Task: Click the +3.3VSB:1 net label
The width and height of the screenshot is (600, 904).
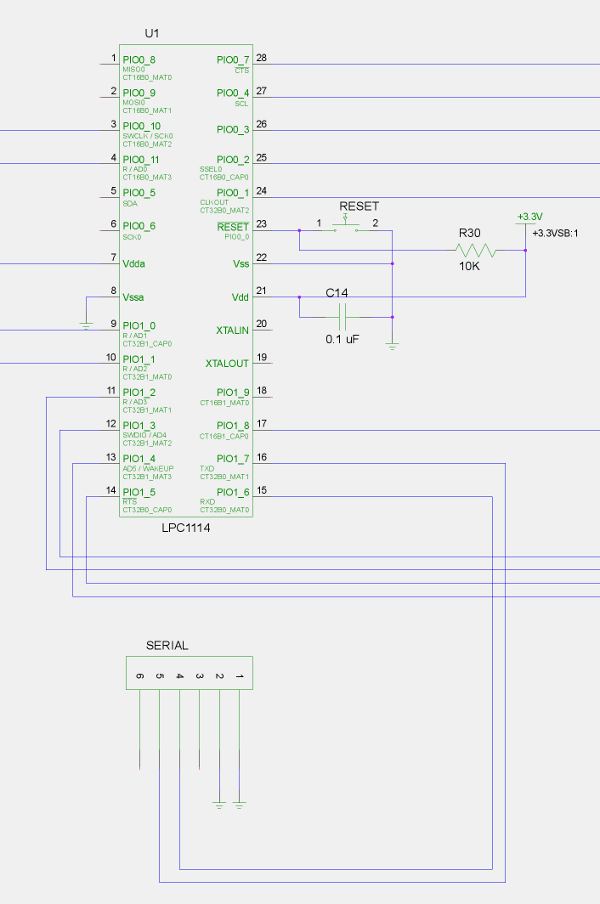Action: click(x=555, y=233)
